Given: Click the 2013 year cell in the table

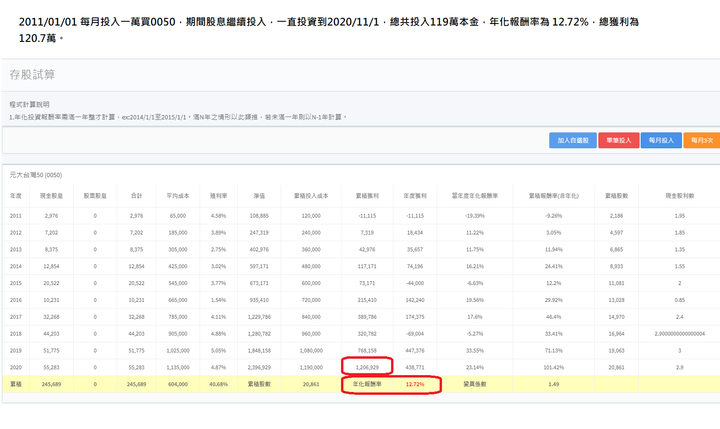Looking at the screenshot, I should [16, 249].
